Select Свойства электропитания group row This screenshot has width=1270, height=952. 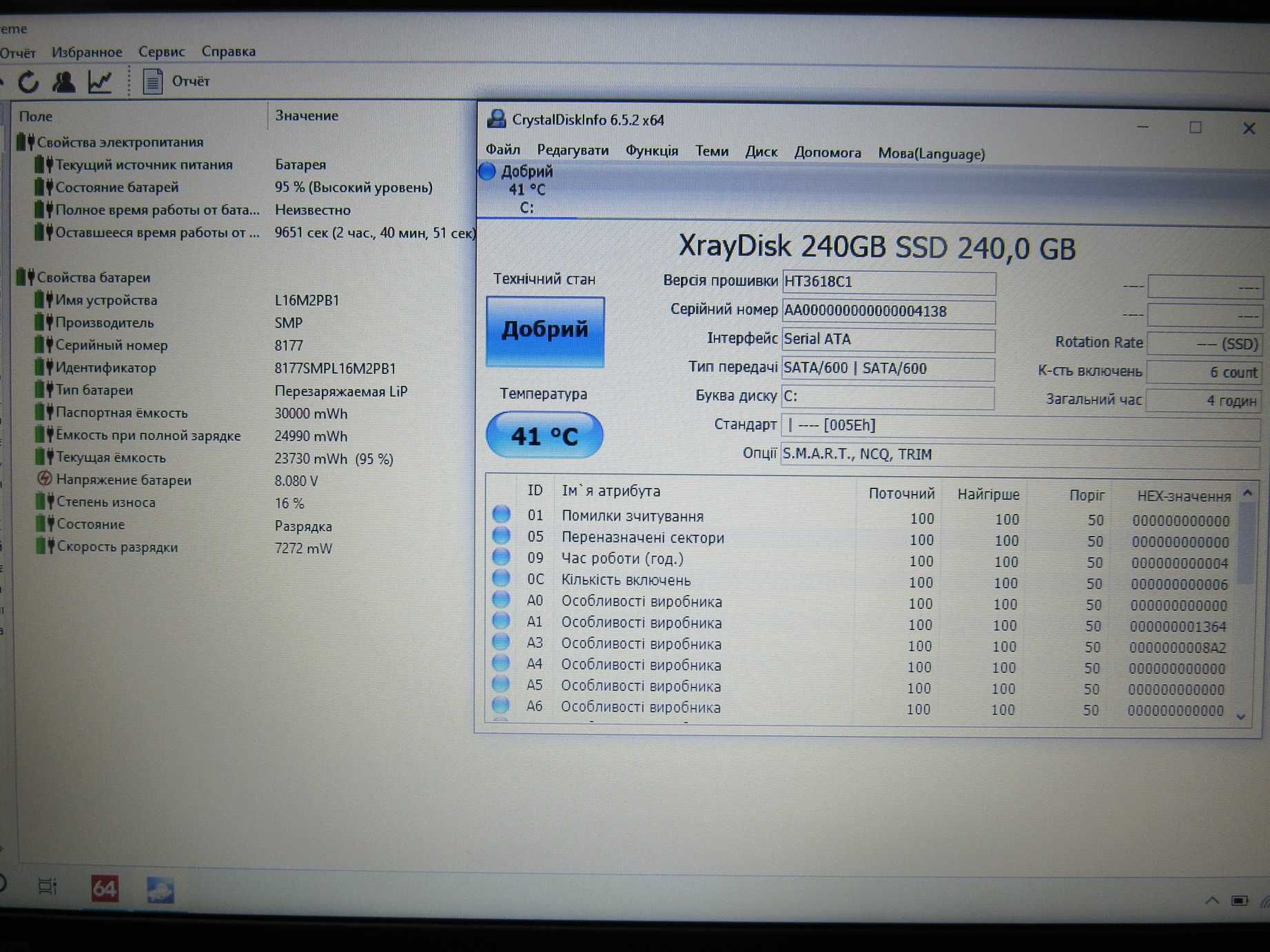110,143
